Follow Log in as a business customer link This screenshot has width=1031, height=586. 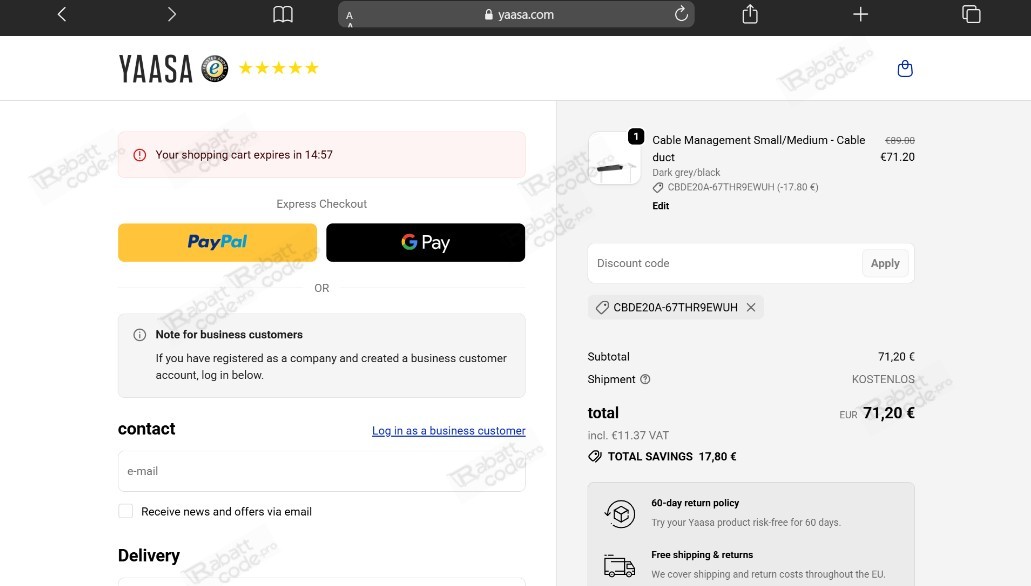pyautogui.click(x=448, y=431)
